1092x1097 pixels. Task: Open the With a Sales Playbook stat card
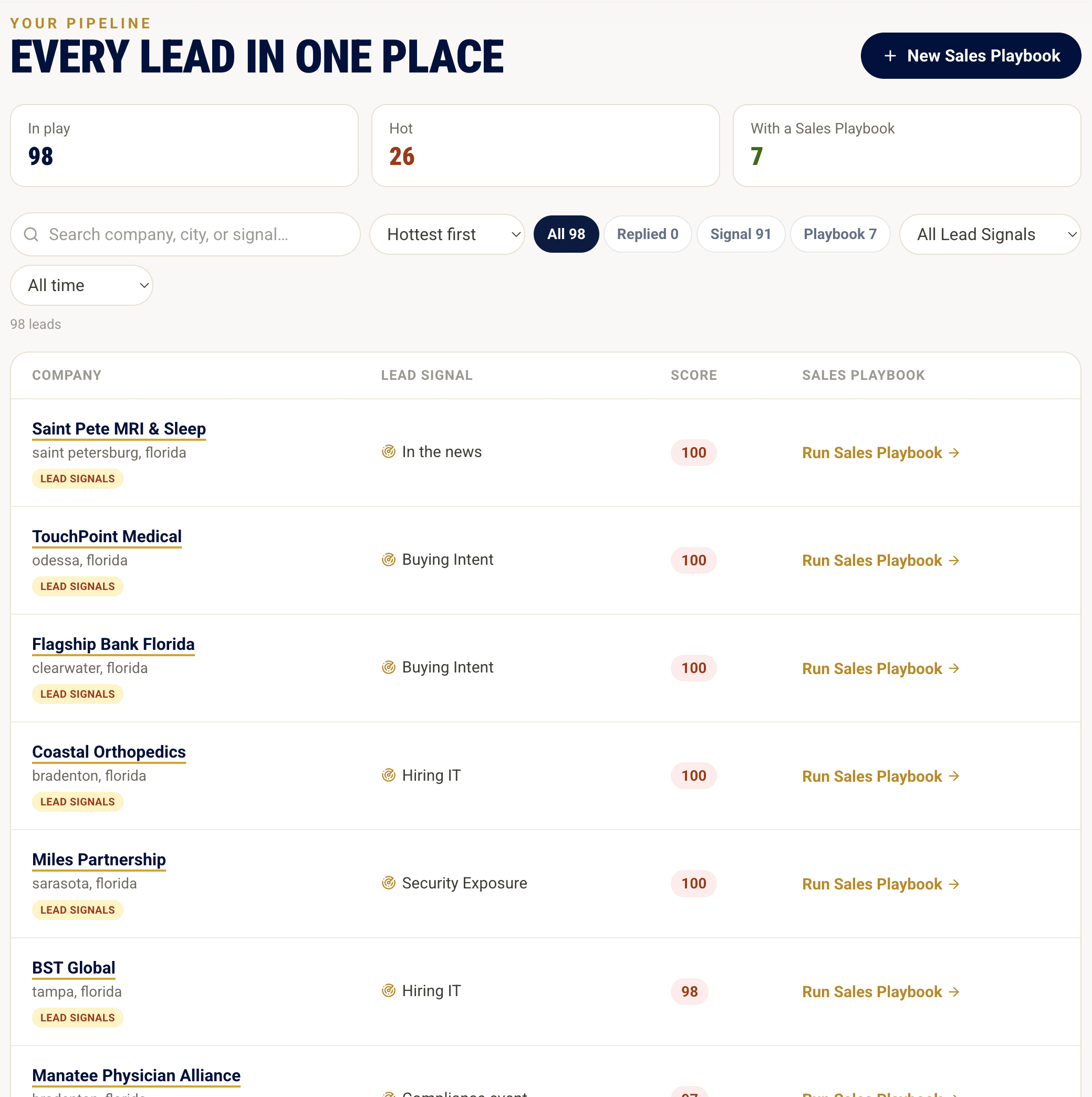click(907, 146)
